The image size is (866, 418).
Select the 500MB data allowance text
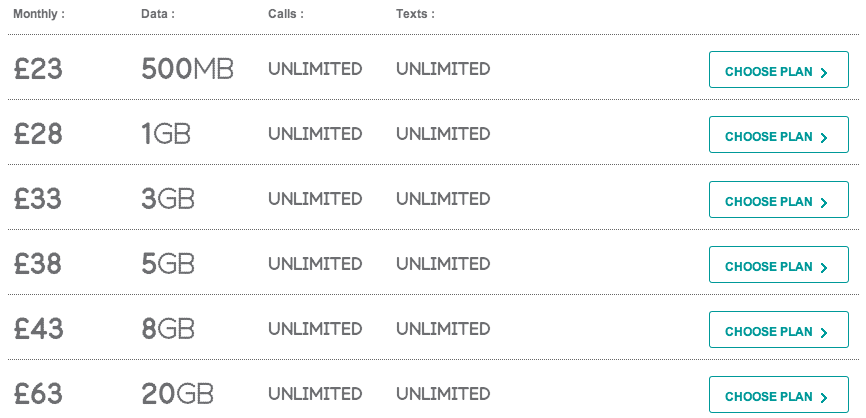[187, 69]
